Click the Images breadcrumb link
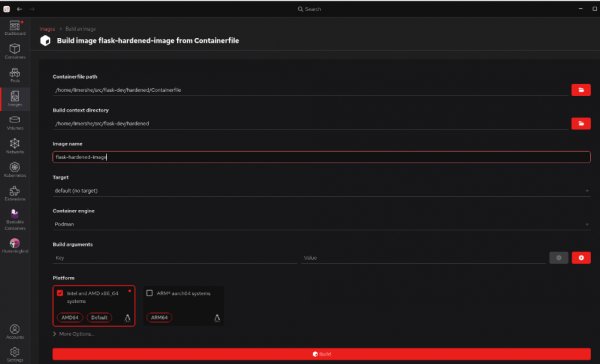600x364 pixels. point(47,29)
